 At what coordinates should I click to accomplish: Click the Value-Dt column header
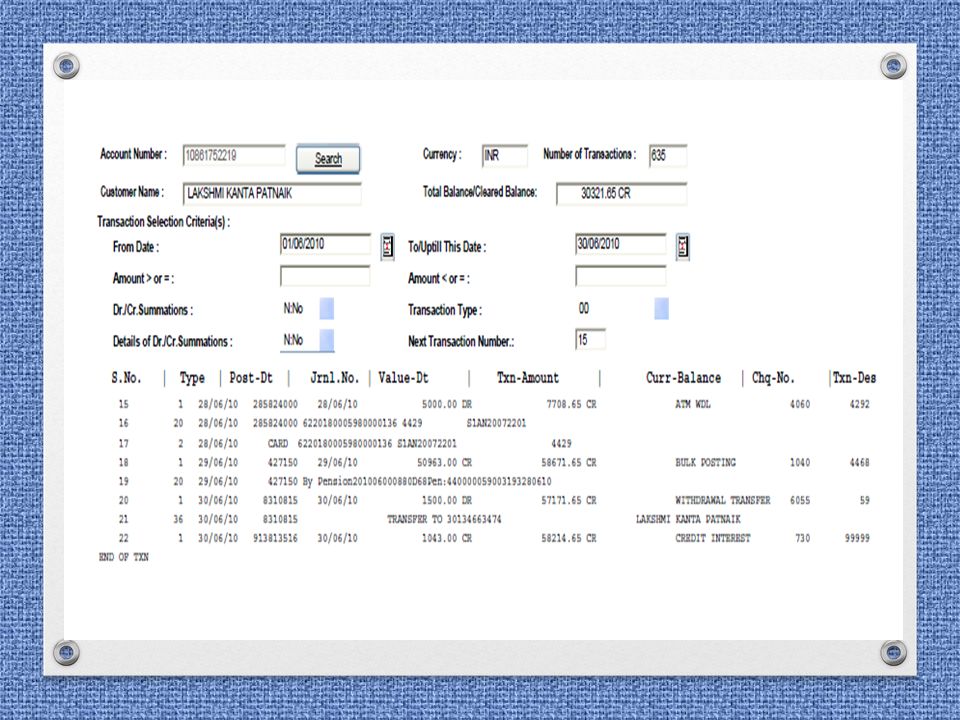[403, 378]
